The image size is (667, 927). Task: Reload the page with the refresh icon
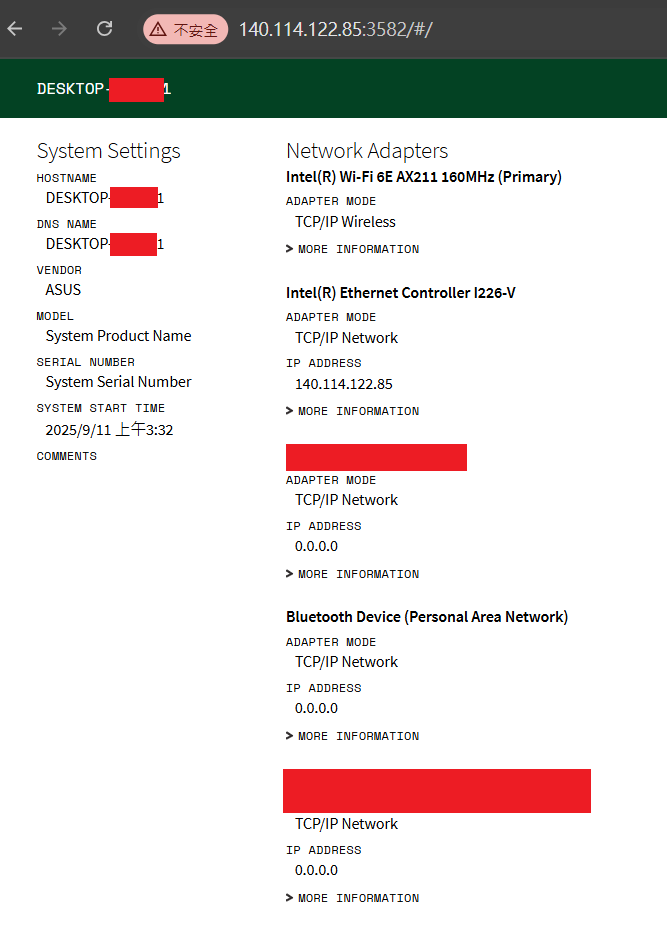click(105, 28)
